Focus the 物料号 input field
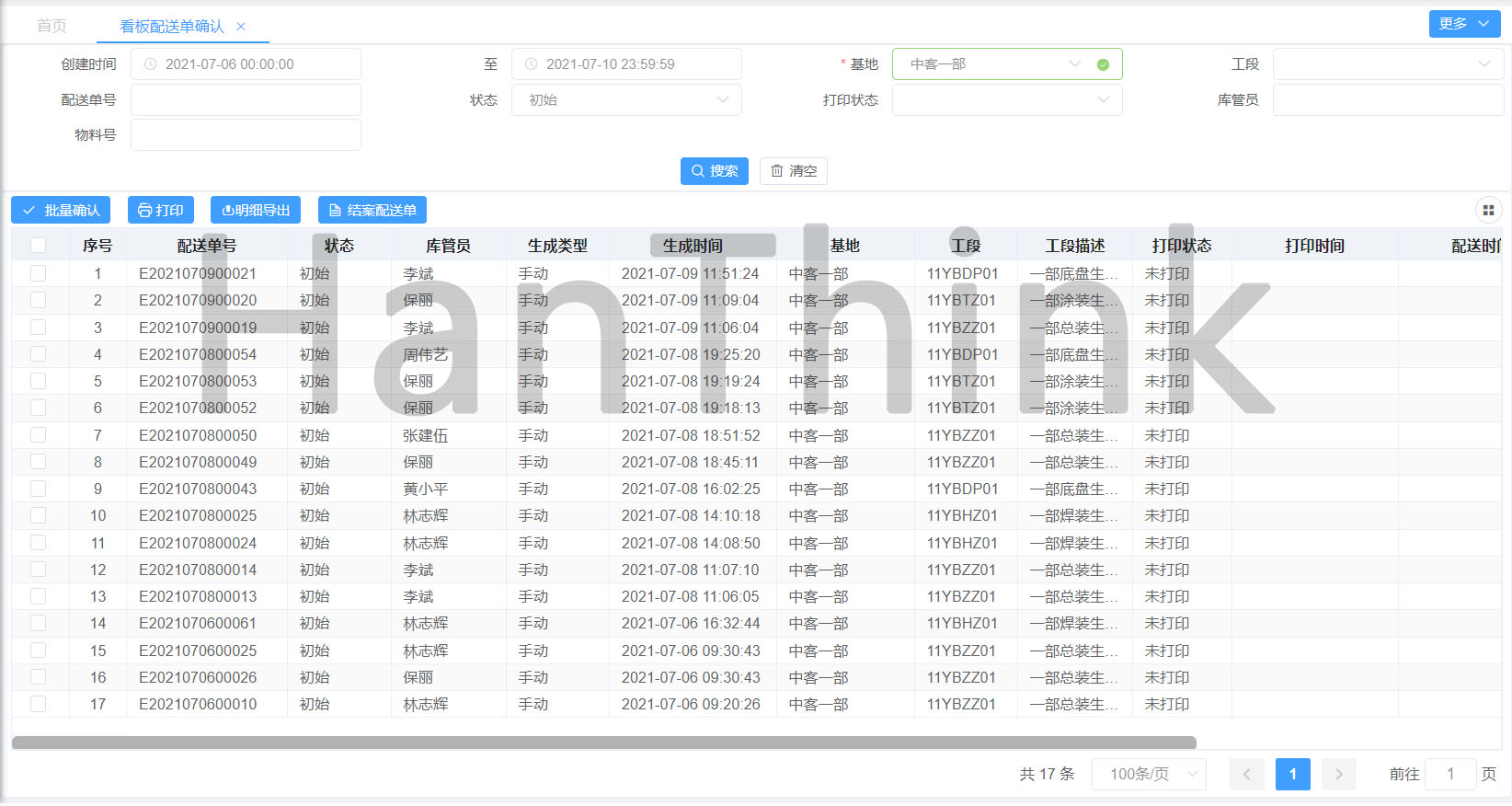The height and width of the screenshot is (806, 1512). [246, 135]
